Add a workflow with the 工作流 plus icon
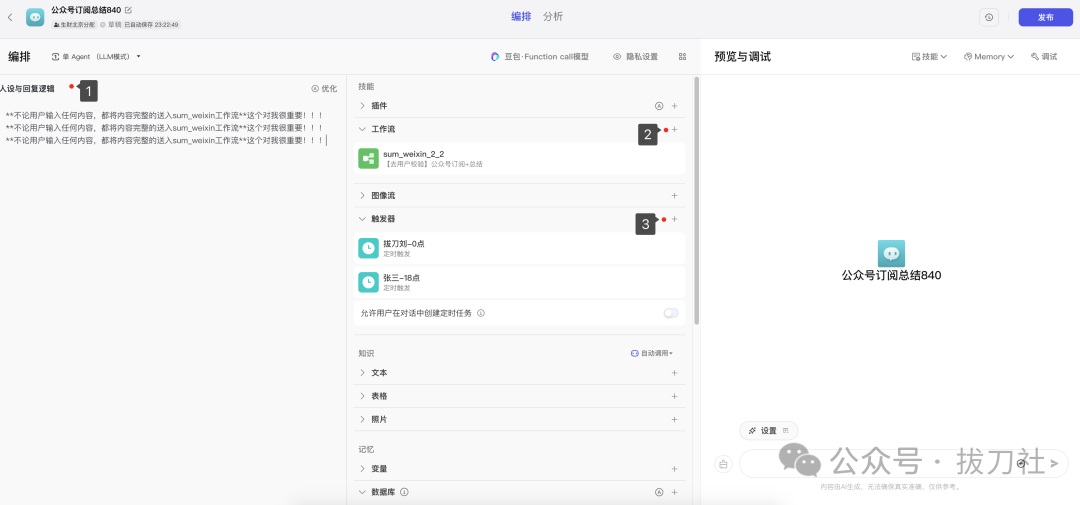 (x=674, y=130)
